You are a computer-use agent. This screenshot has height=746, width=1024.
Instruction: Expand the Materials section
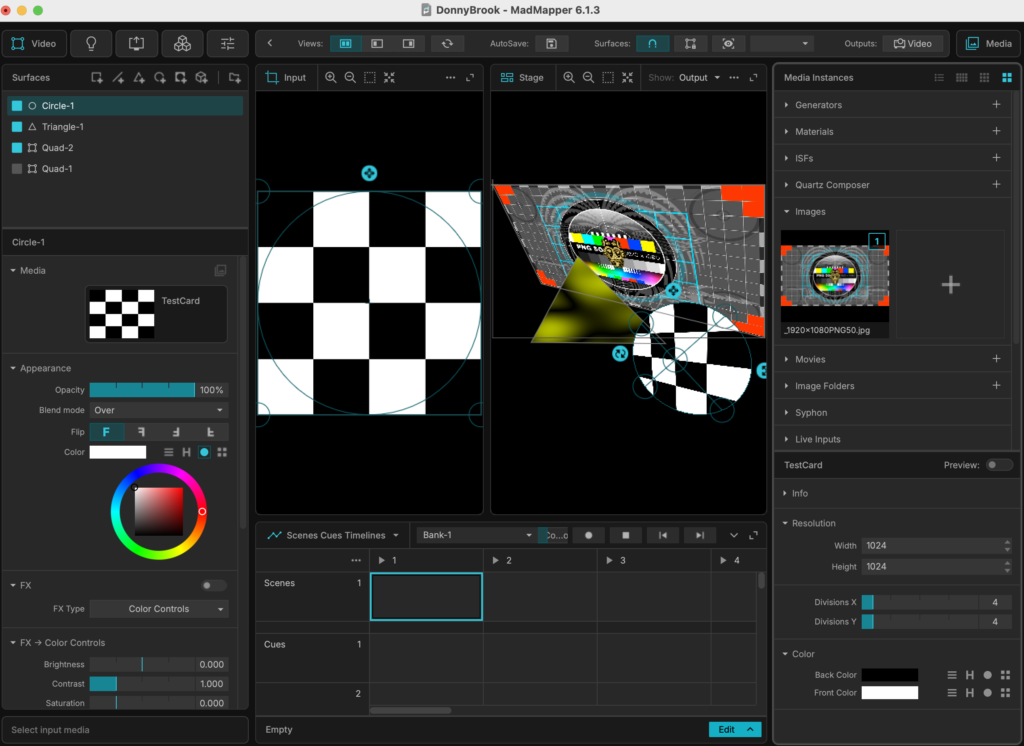click(786, 132)
